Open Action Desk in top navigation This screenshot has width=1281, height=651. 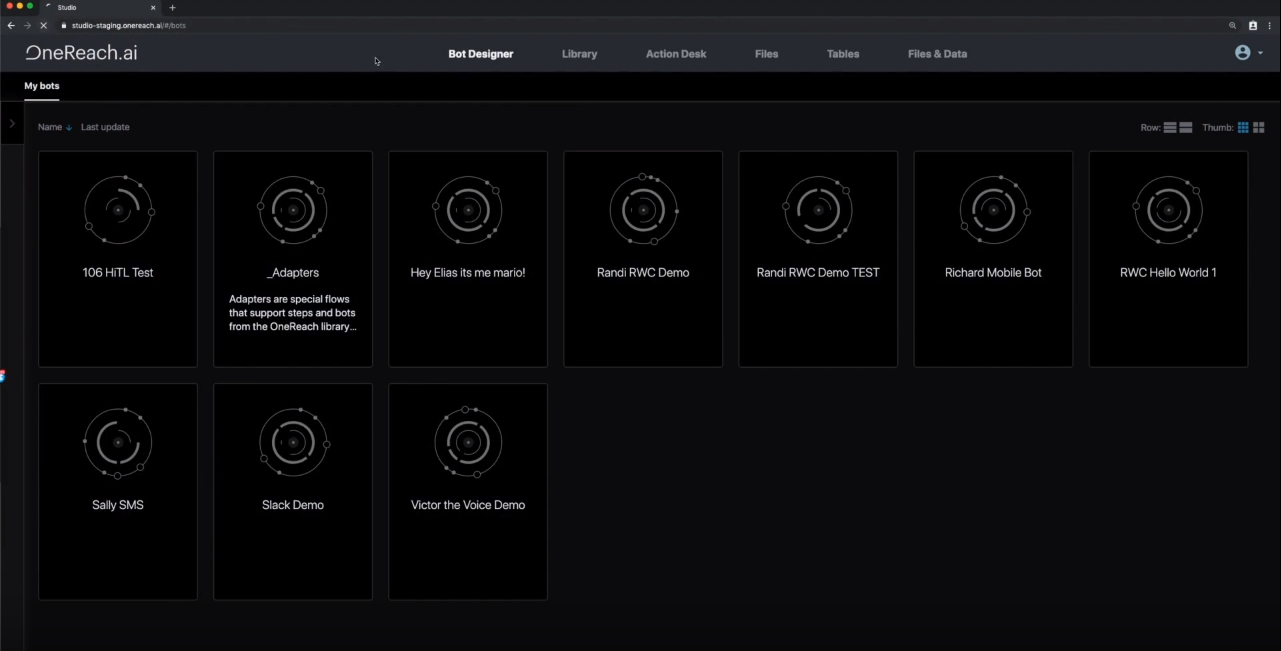pyautogui.click(x=676, y=54)
